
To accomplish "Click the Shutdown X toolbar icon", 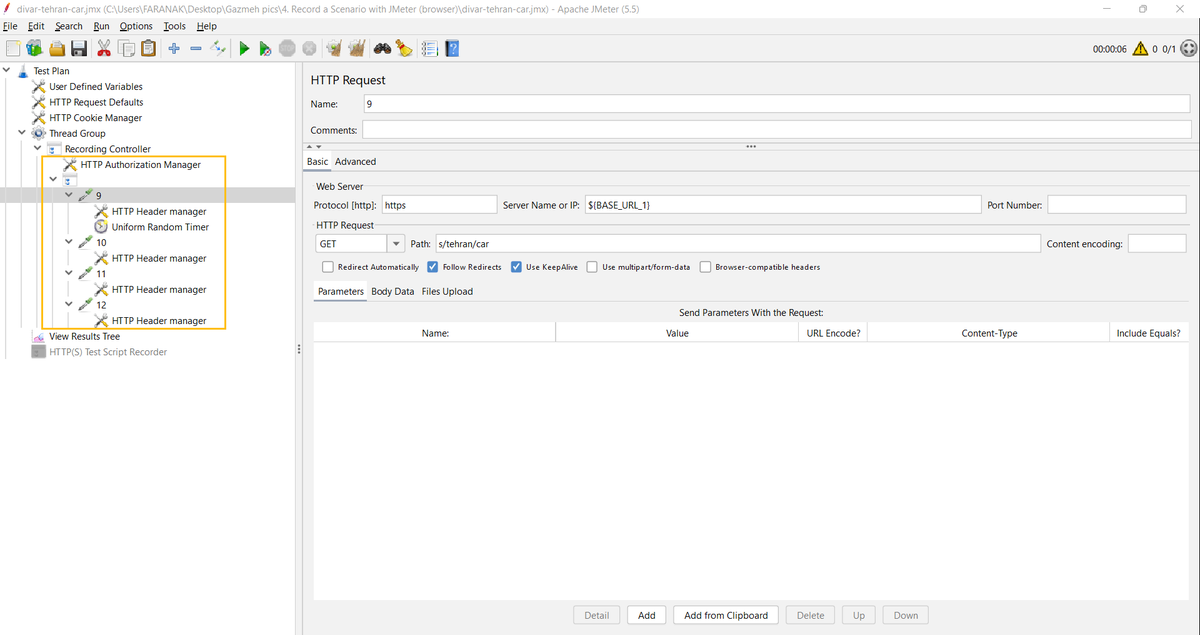I will click(309, 48).
